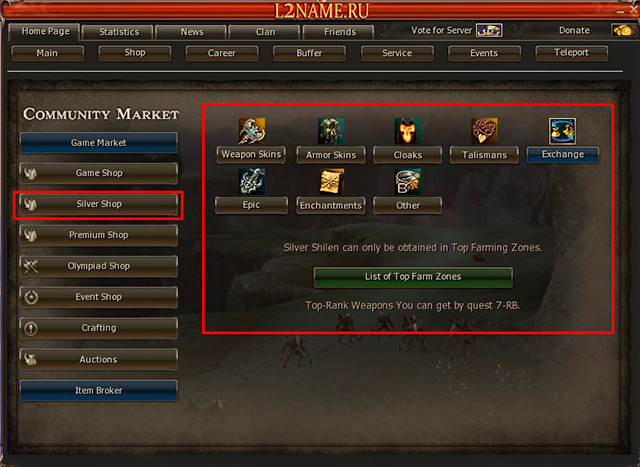Image resolution: width=640 pixels, height=467 pixels.
Task: Click the Enchantments scroll icon
Action: 331,181
